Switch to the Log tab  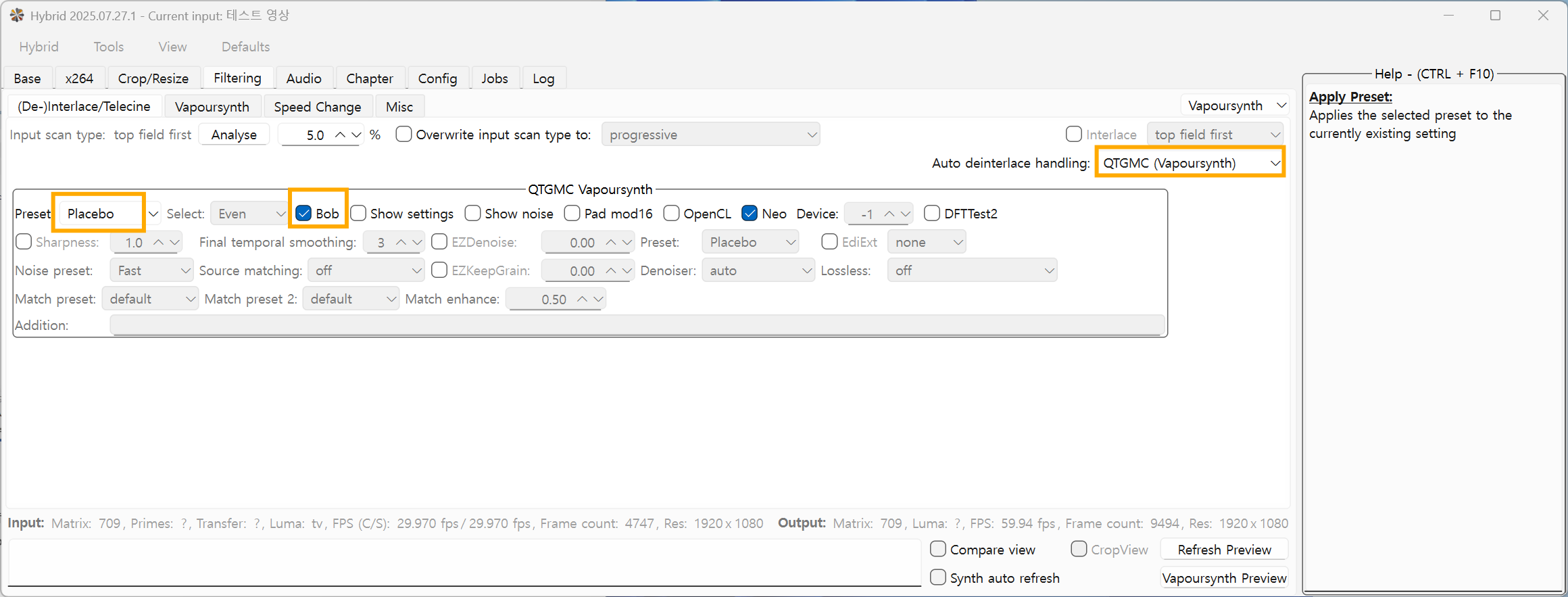[543, 78]
